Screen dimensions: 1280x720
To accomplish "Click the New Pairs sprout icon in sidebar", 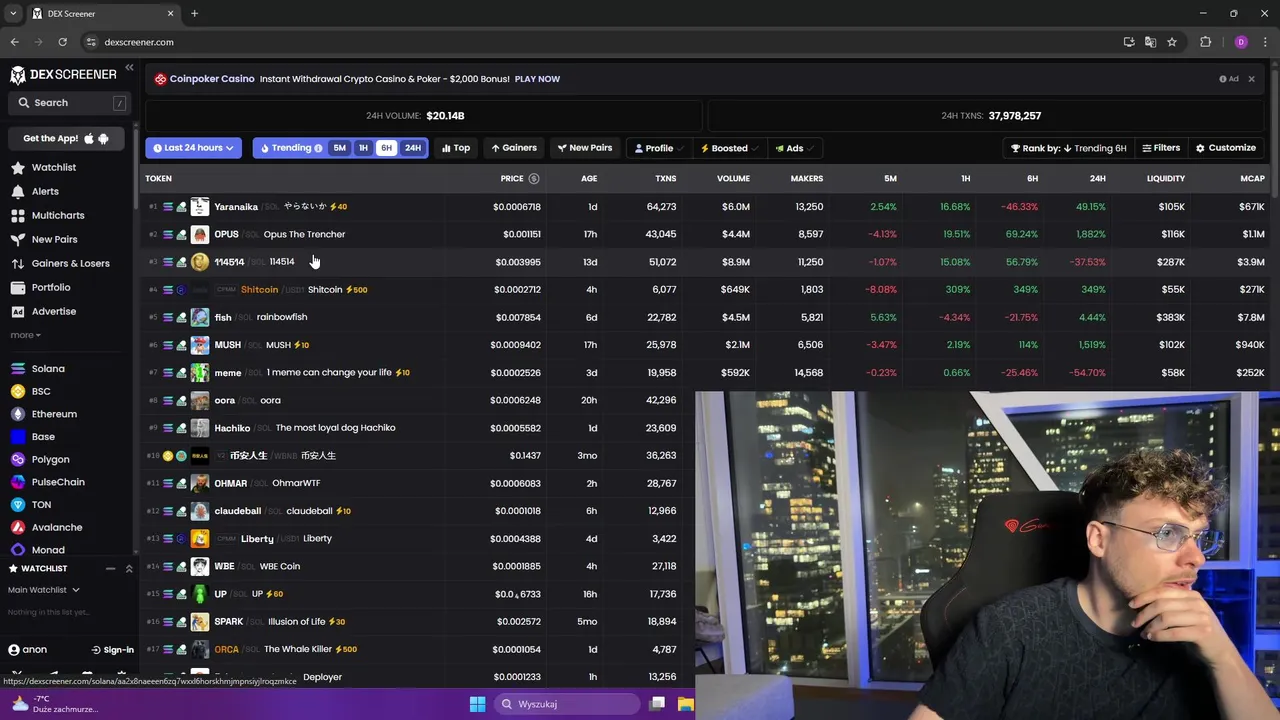I will click(18, 239).
